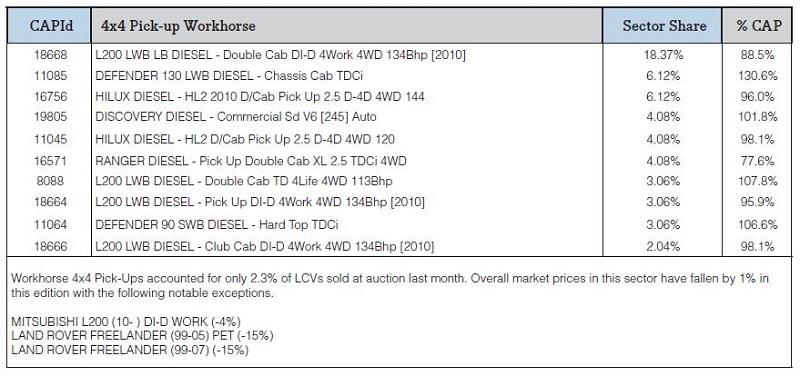The width and height of the screenshot is (800, 376).
Task: Click MITSUBISHI L200 (10- ) DI-D WORK line
Action: click(x=126, y=322)
